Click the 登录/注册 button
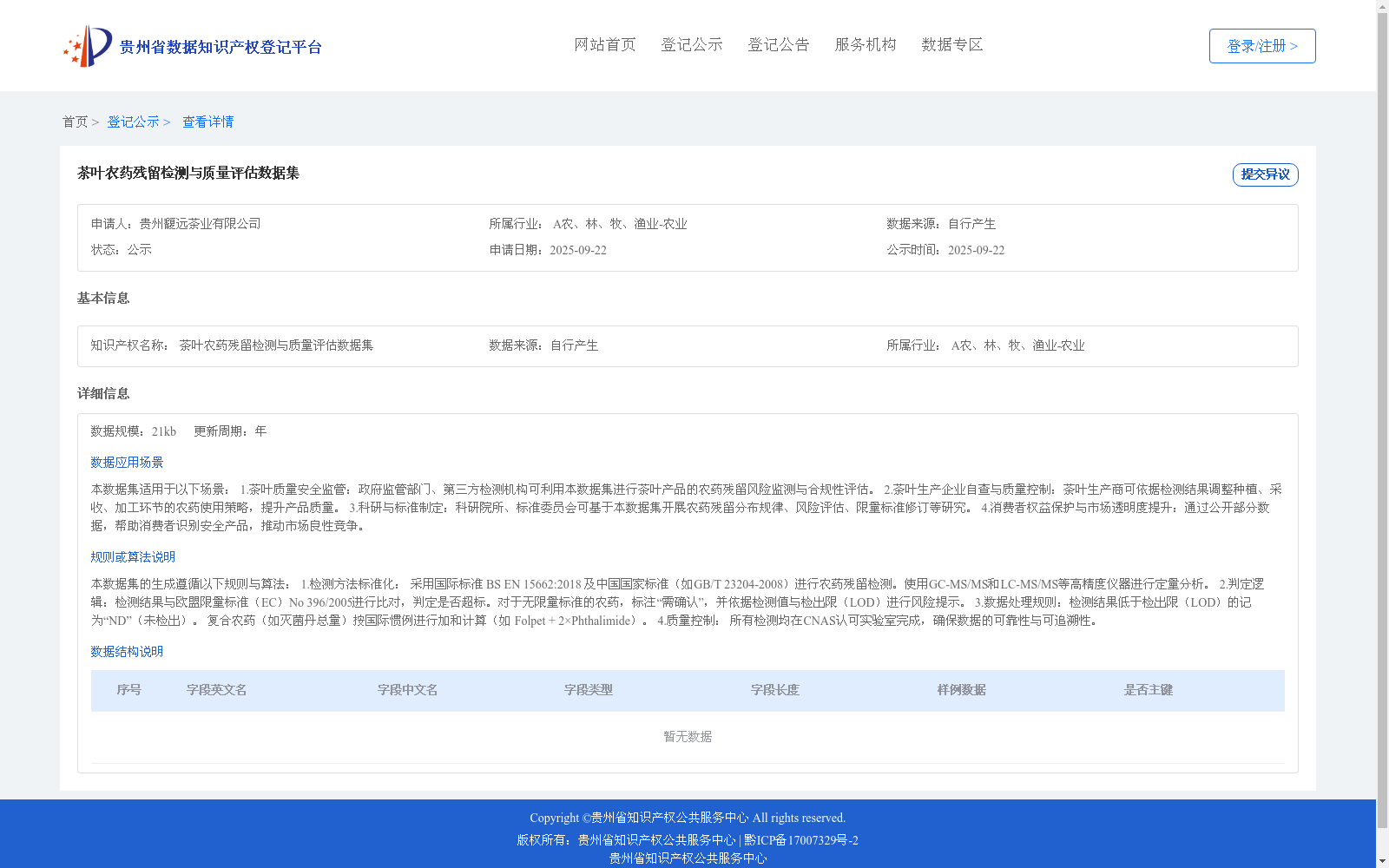This screenshot has height=868, width=1389. pos(1262,46)
